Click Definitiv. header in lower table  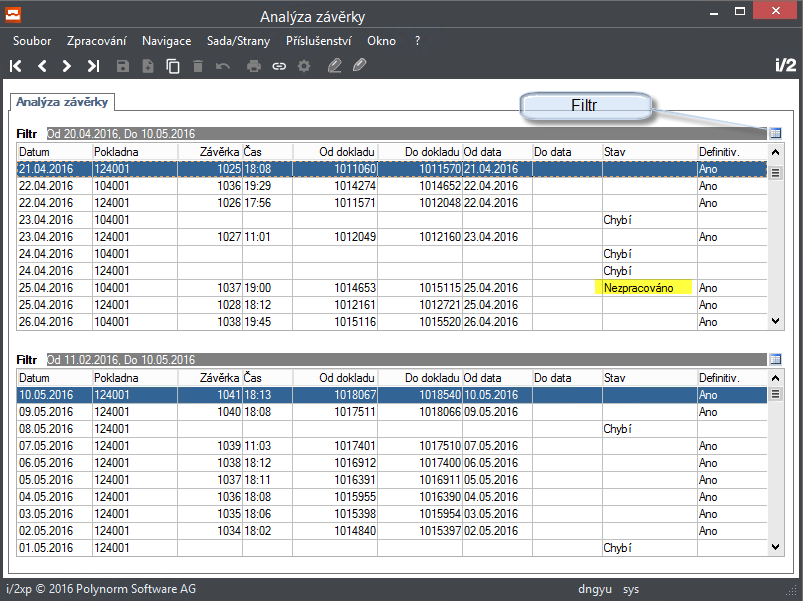coord(732,378)
